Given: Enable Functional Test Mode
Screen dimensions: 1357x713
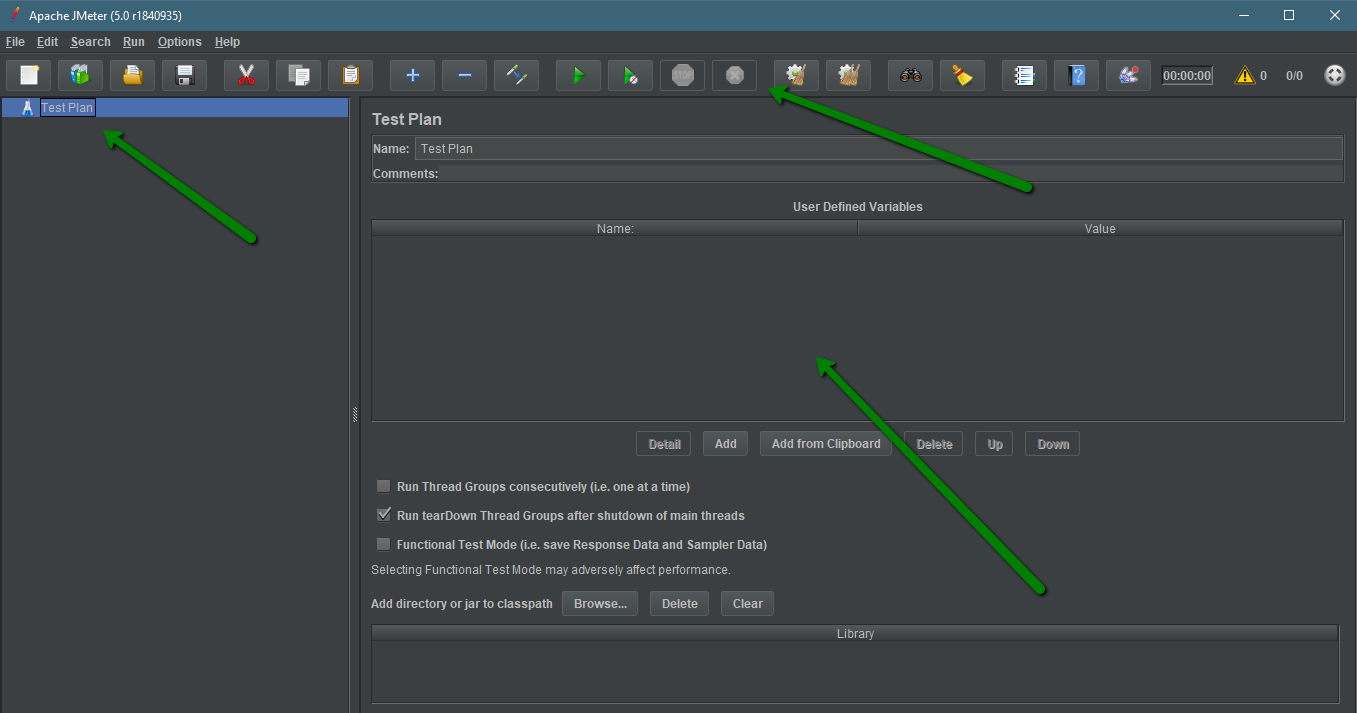Looking at the screenshot, I should [383, 543].
